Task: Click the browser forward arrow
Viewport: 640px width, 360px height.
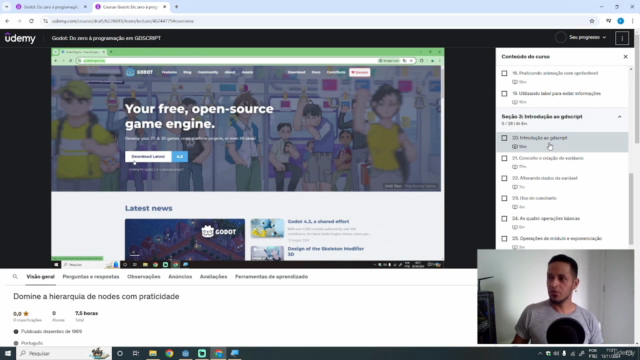Action: point(19,21)
